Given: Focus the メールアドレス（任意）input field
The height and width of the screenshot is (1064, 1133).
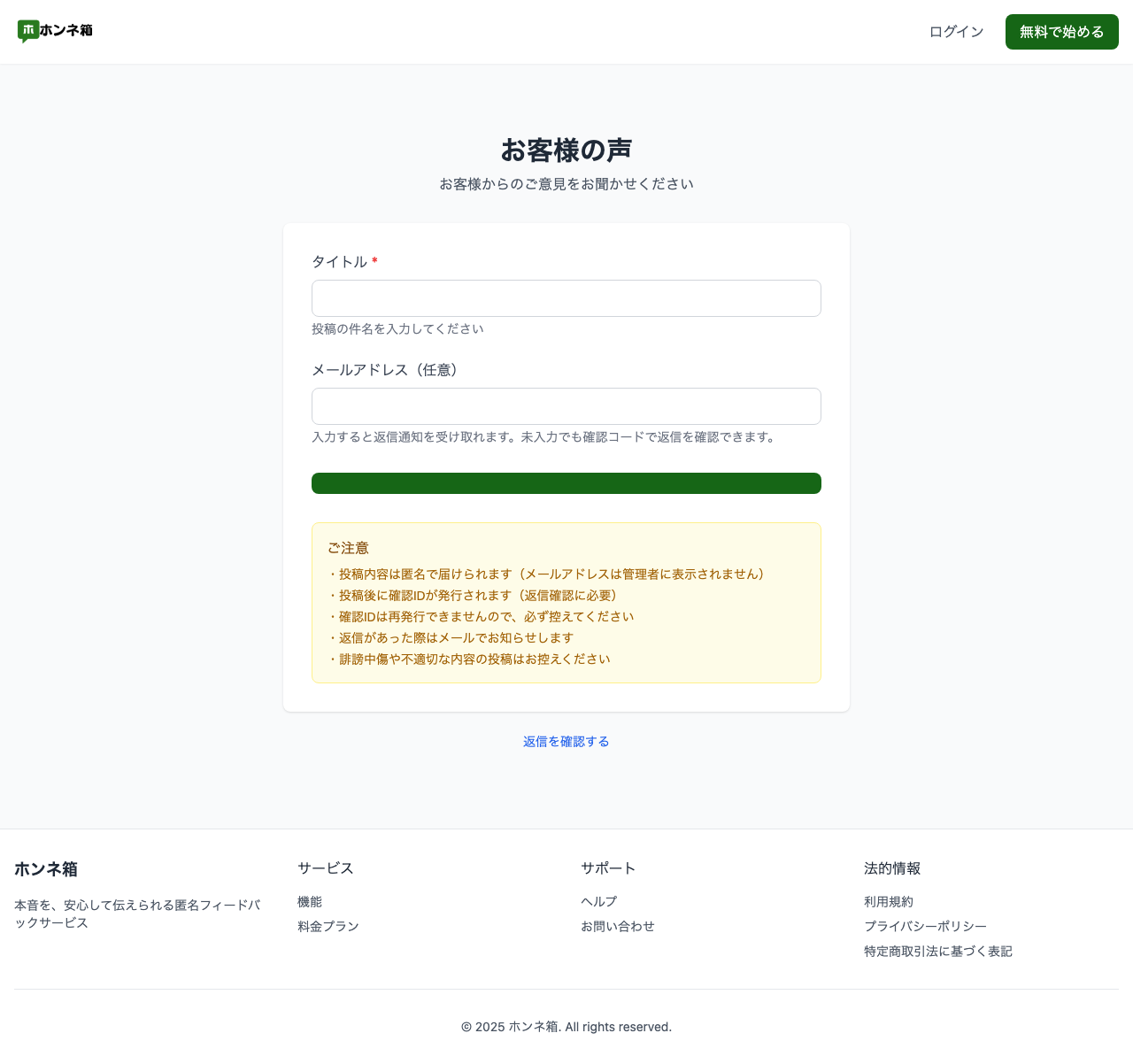Looking at the screenshot, I should (566, 406).
